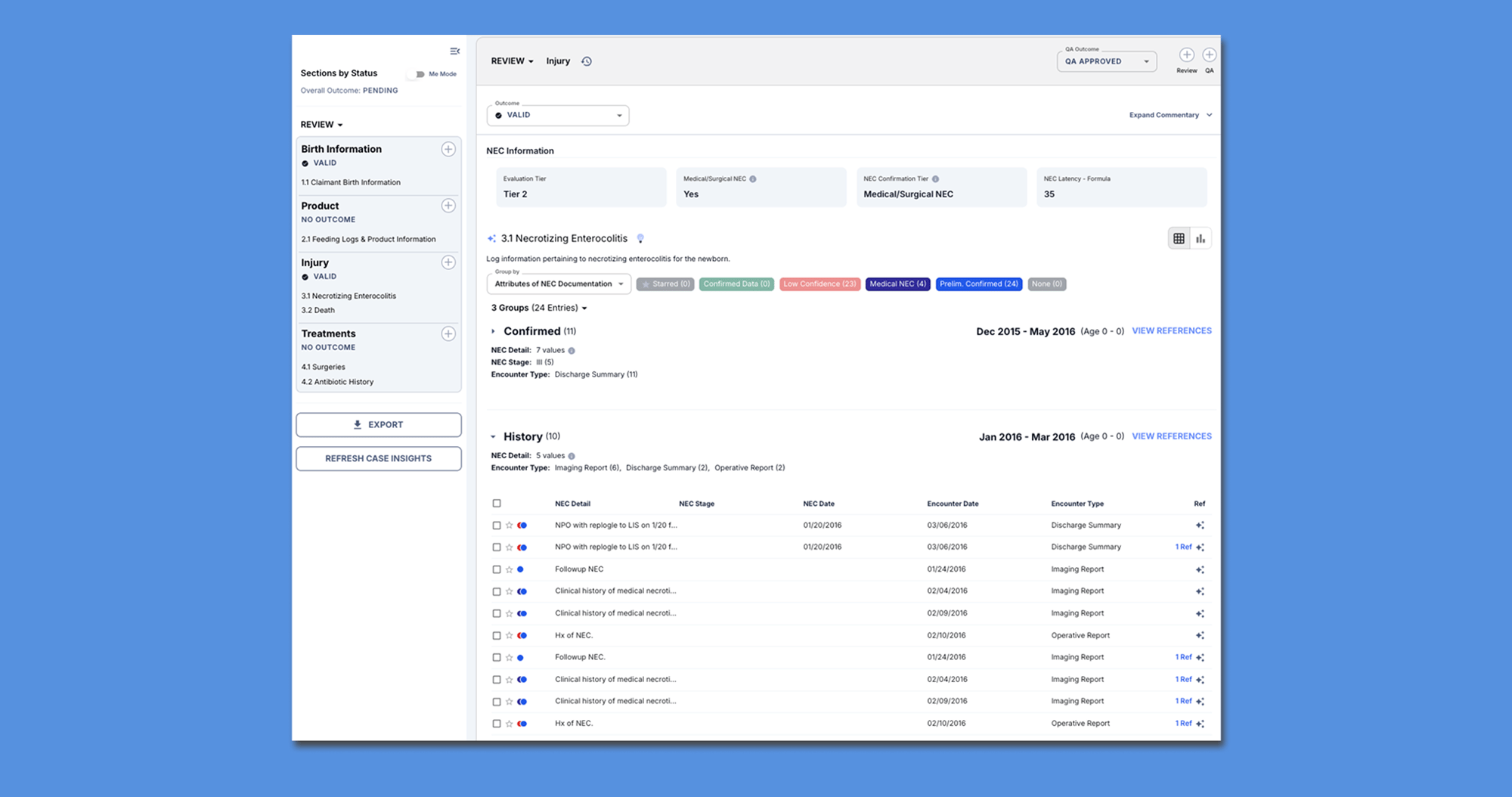Image resolution: width=1512 pixels, height=797 pixels.
Task: Open 1 Ref link on second NPO row
Action: click(x=1183, y=547)
